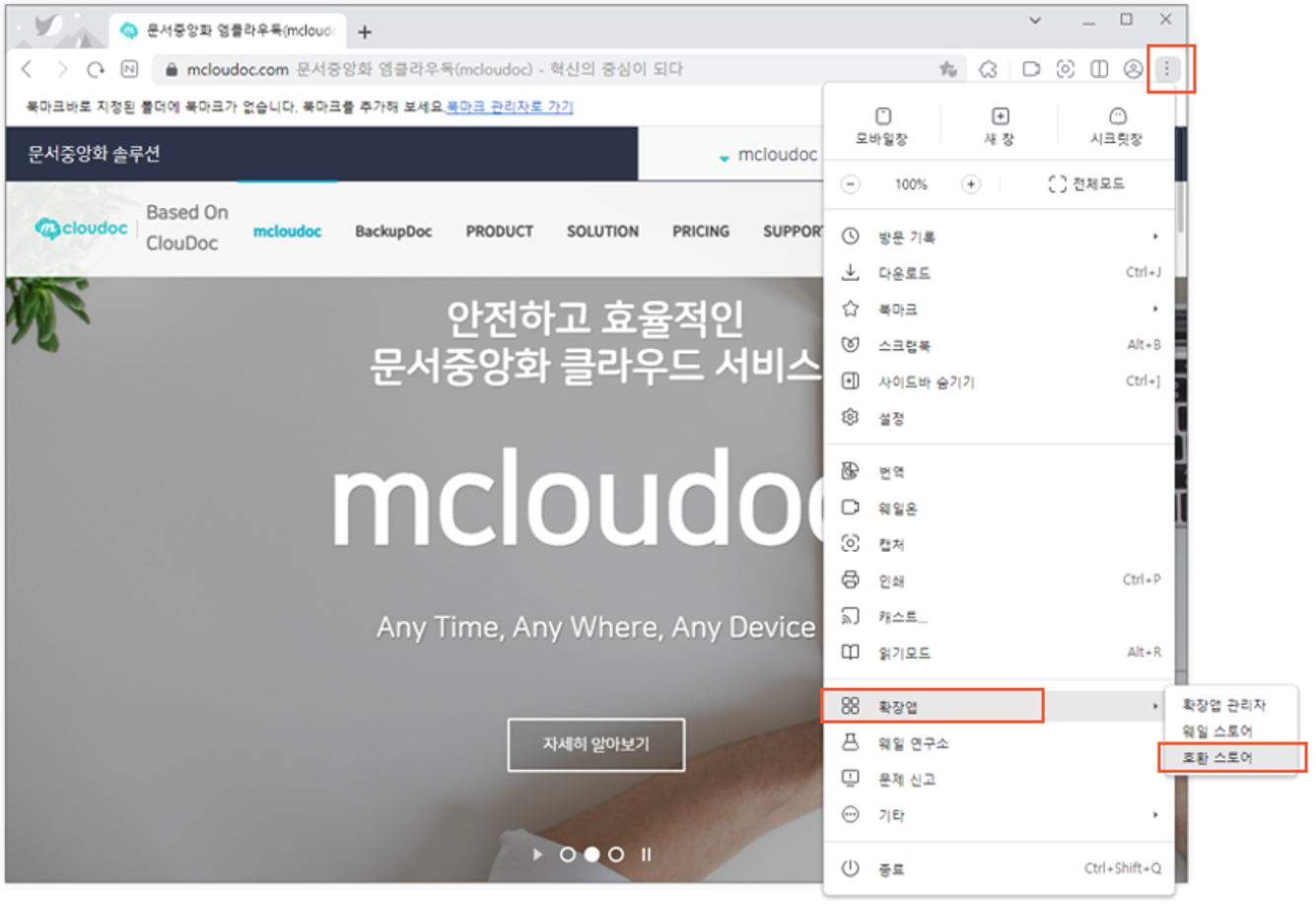Expand the 북마크 bookmarks submenu
The width and height of the screenshot is (1316, 905).
tap(999, 310)
